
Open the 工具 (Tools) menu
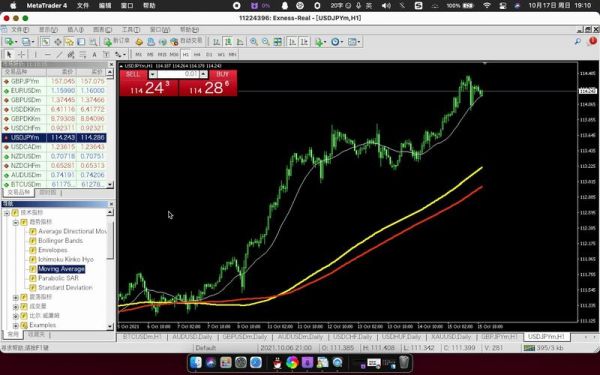(x=130, y=29)
